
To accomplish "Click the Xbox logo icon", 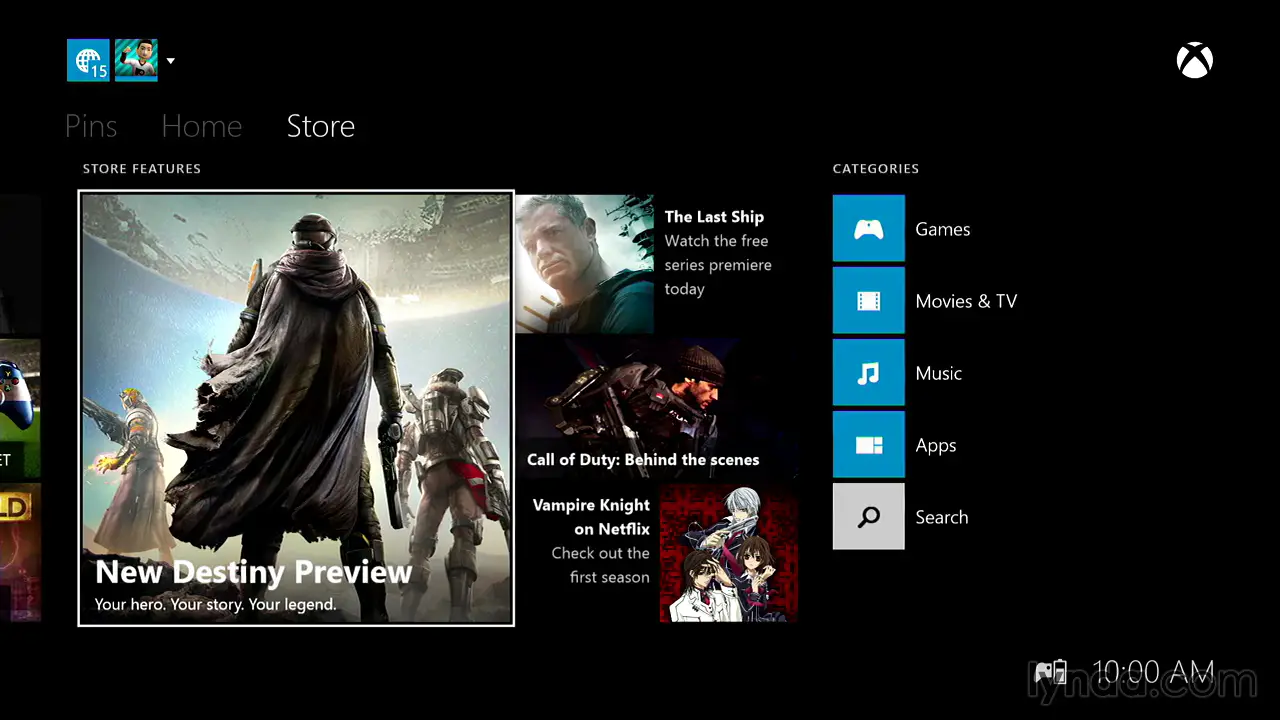I will 1195,61.
